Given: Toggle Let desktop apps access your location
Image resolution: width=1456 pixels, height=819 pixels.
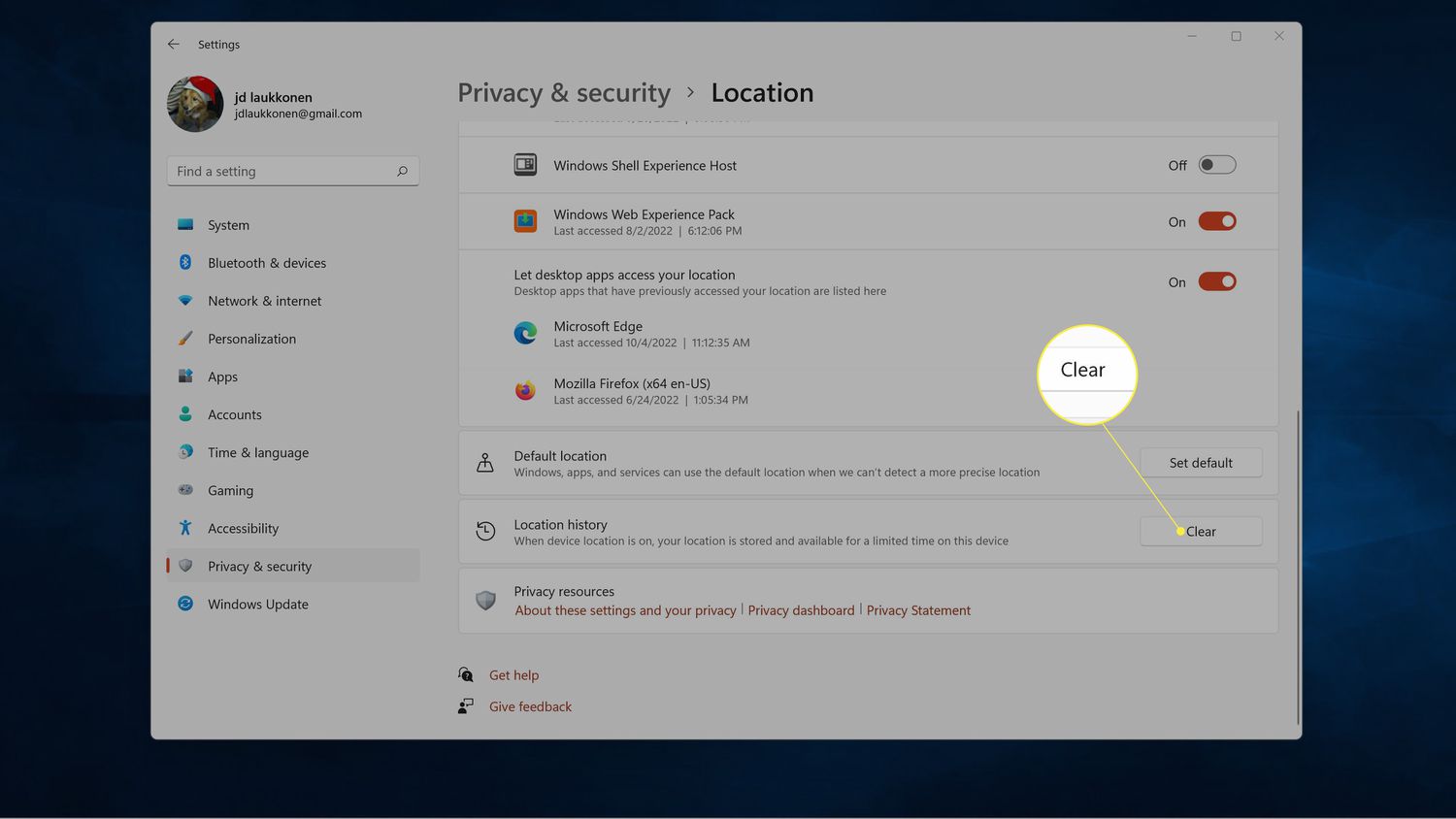Looking at the screenshot, I should (1216, 282).
